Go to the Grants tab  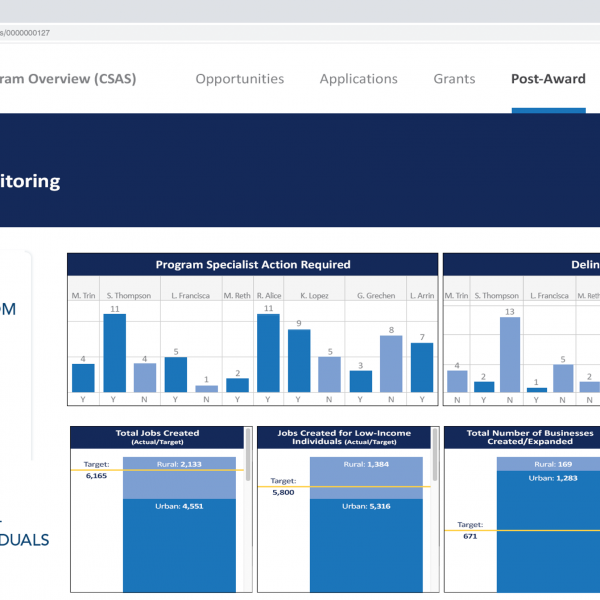454,79
